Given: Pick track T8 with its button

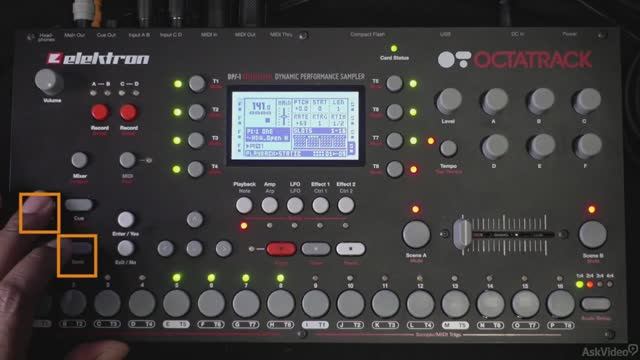Looking at the screenshot, I should pos(394,169).
